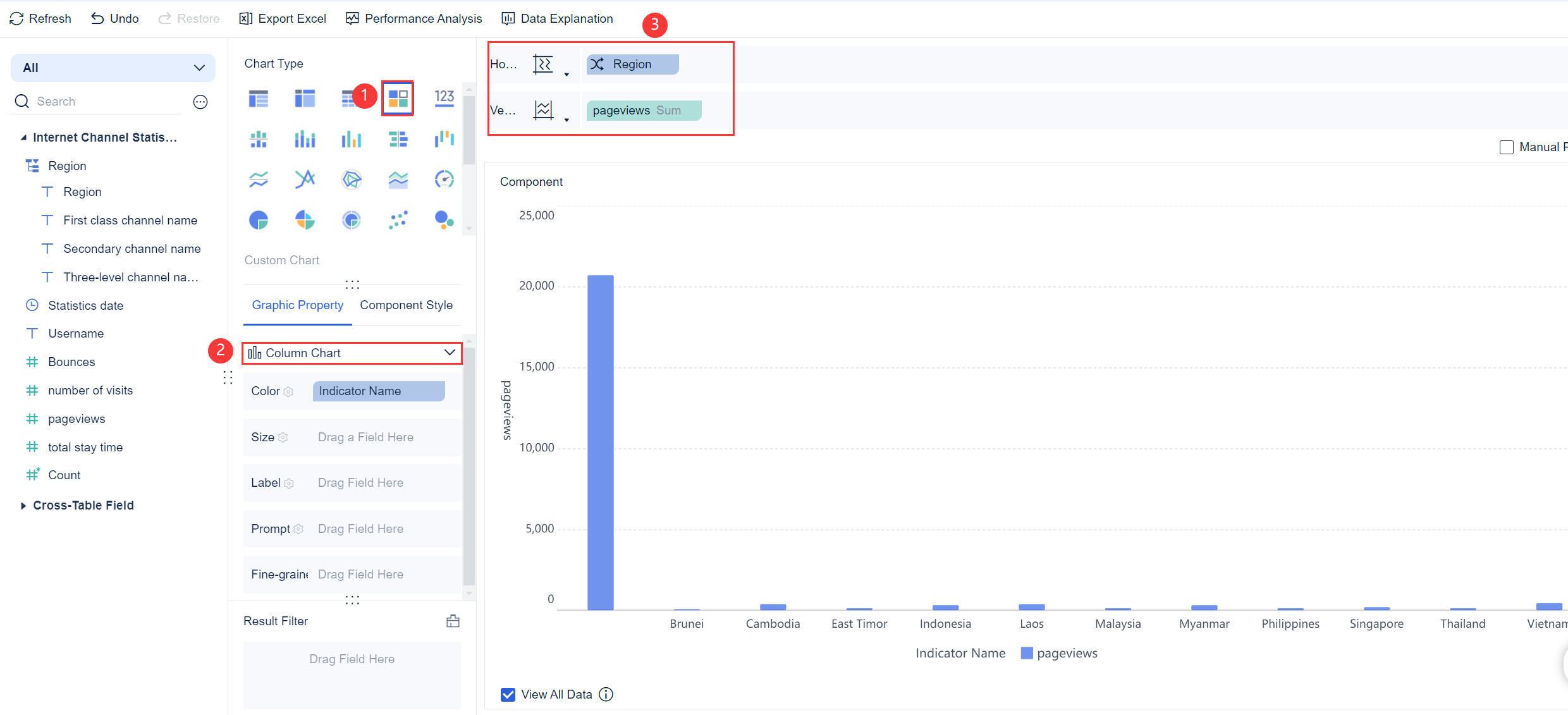Switch to Graphic Property tab
1568x715 pixels.
[x=297, y=305]
